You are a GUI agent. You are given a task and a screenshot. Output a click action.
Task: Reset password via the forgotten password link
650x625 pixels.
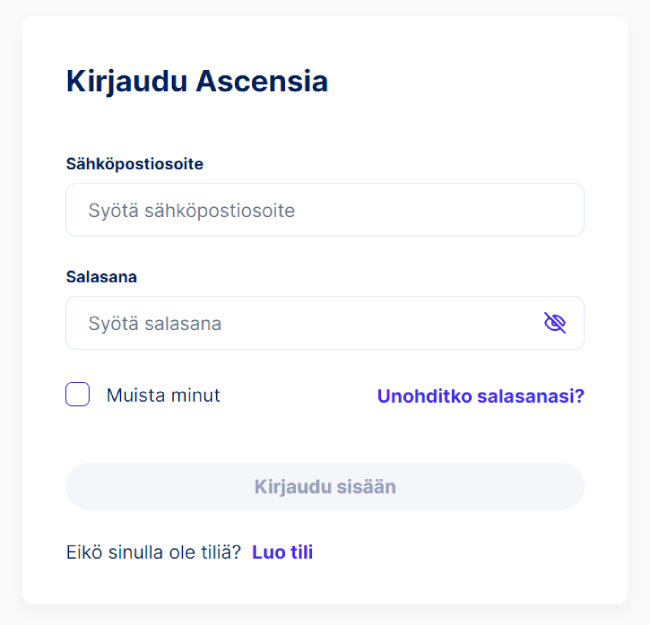pos(480,396)
